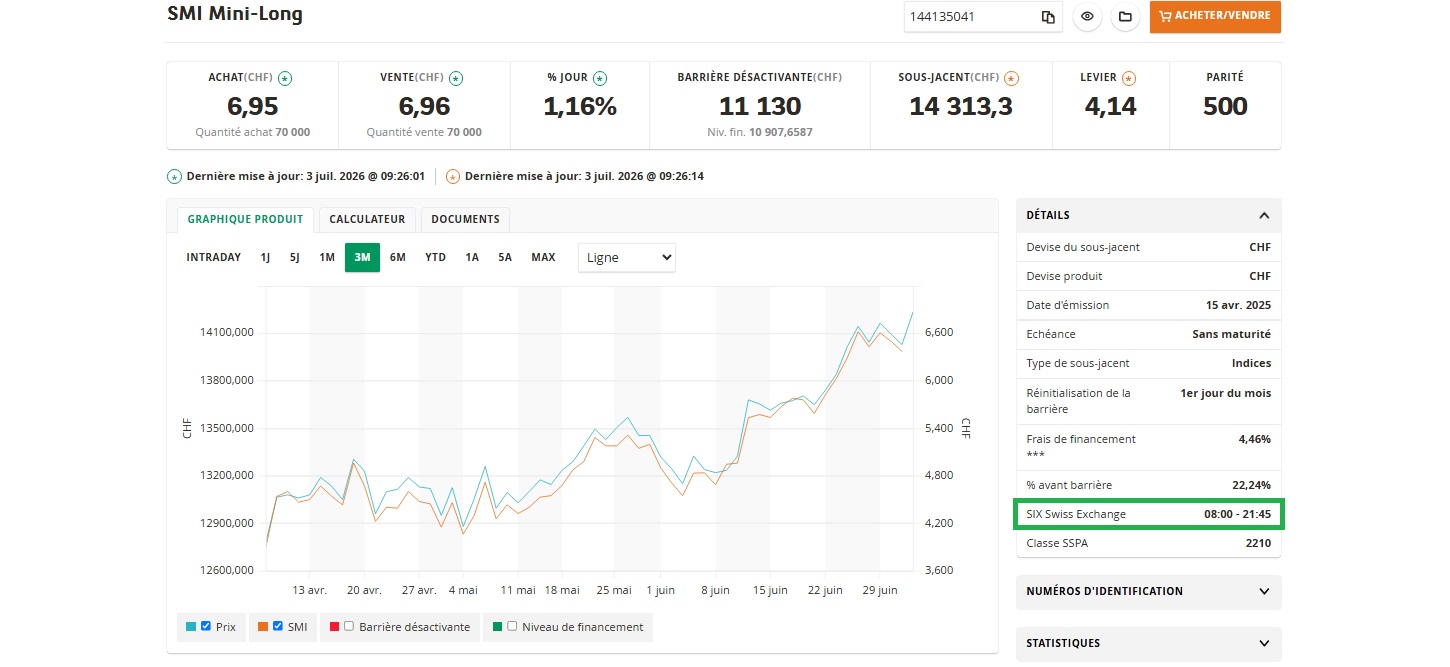This screenshot has width=1450, height=667.
Task: Select the 3M chart period
Action: coord(362,257)
